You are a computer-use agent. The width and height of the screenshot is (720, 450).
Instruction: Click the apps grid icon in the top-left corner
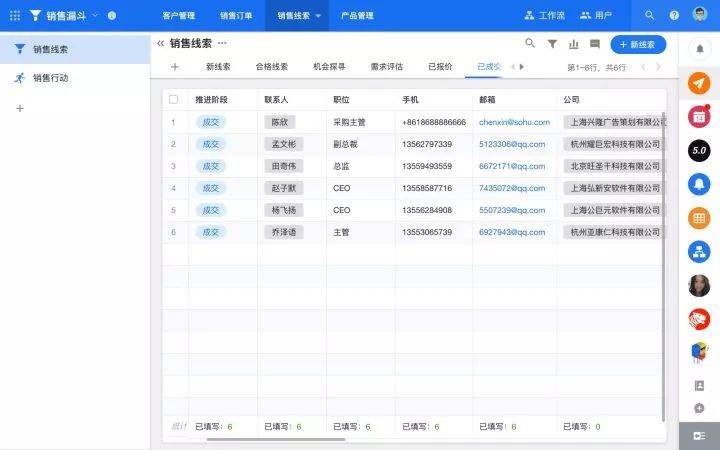pyautogui.click(x=14, y=15)
